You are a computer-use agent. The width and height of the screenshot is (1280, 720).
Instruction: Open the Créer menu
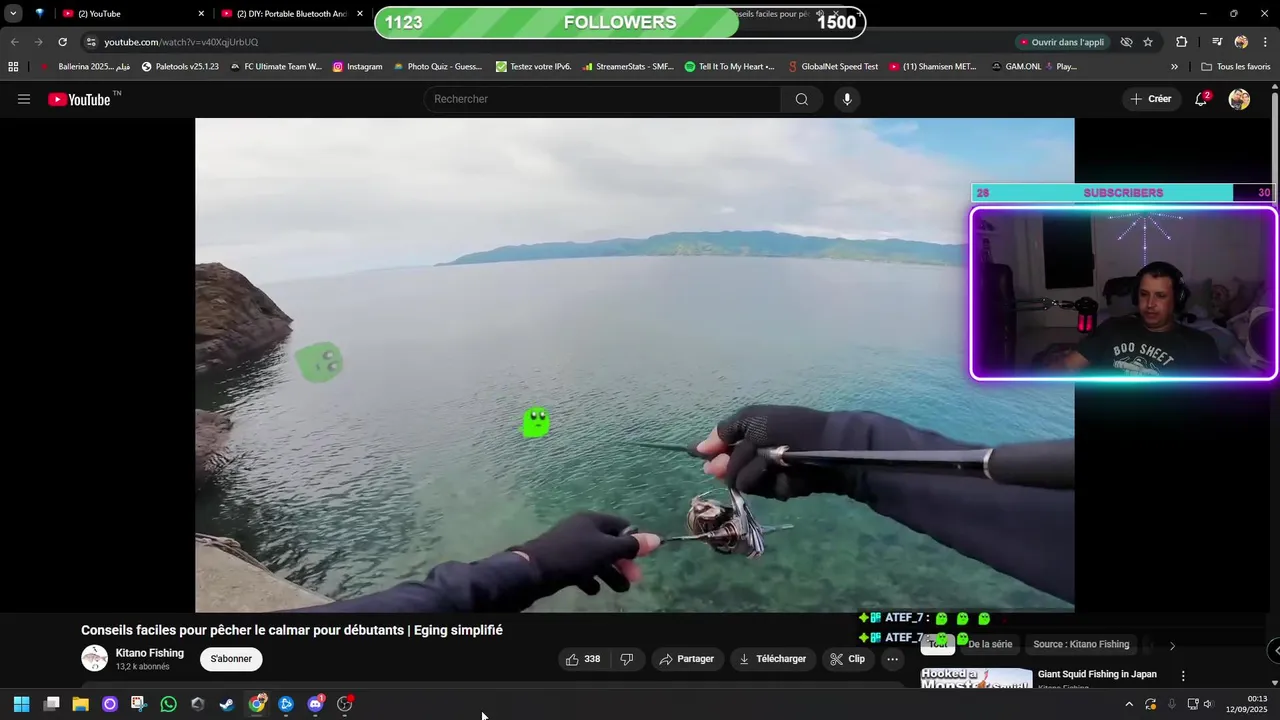(x=1150, y=99)
